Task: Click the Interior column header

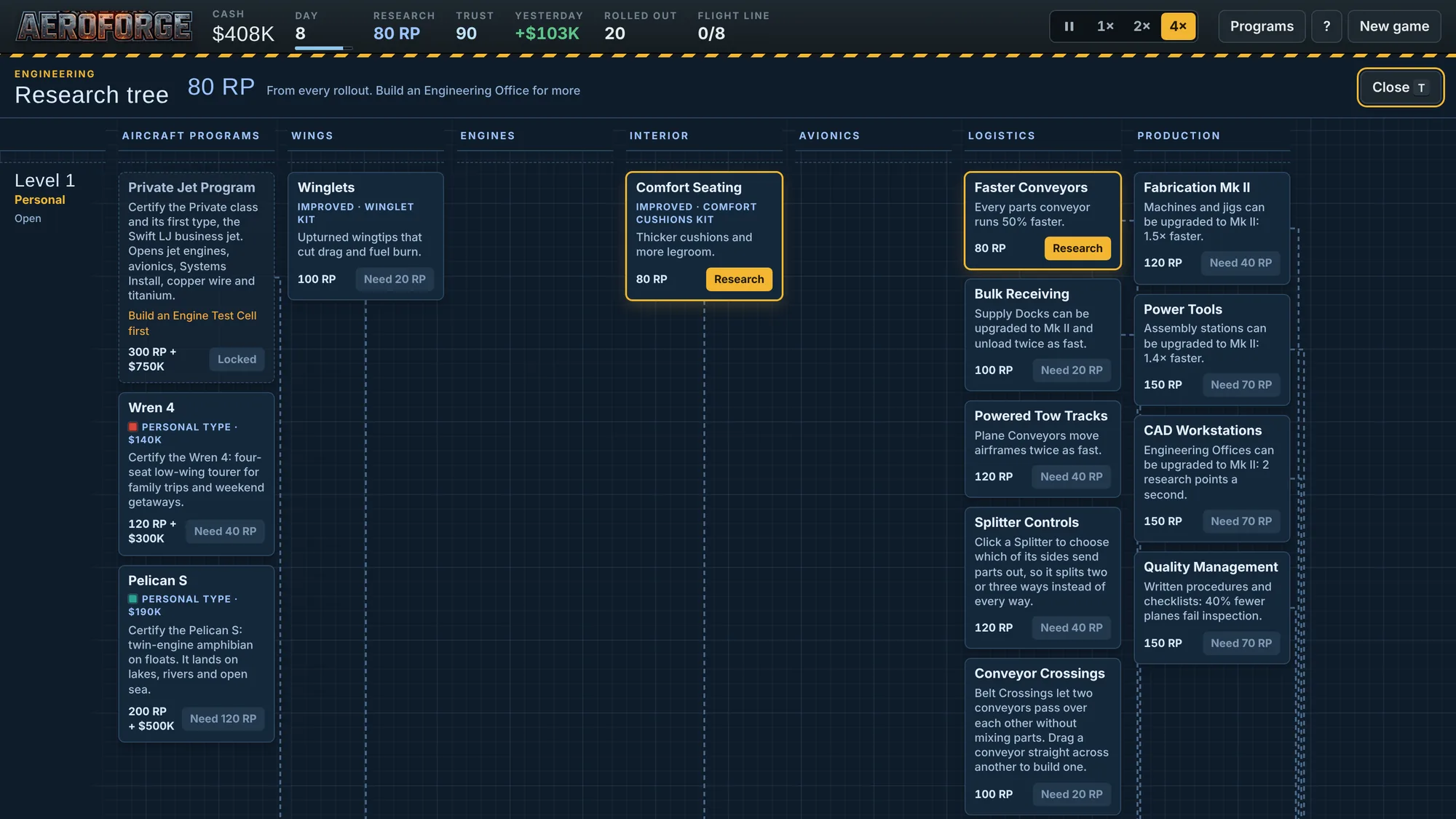Action: click(x=659, y=136)
